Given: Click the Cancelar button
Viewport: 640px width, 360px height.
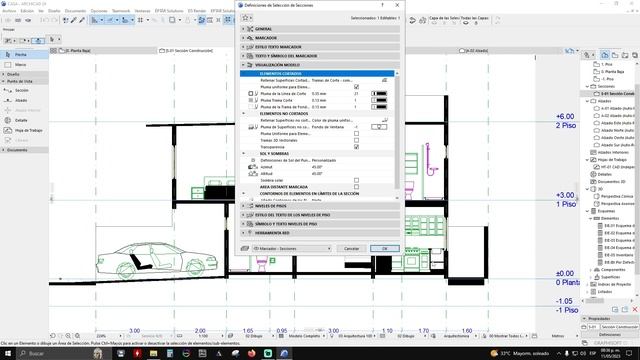Looking at the screenshot, I should (351, 248).
